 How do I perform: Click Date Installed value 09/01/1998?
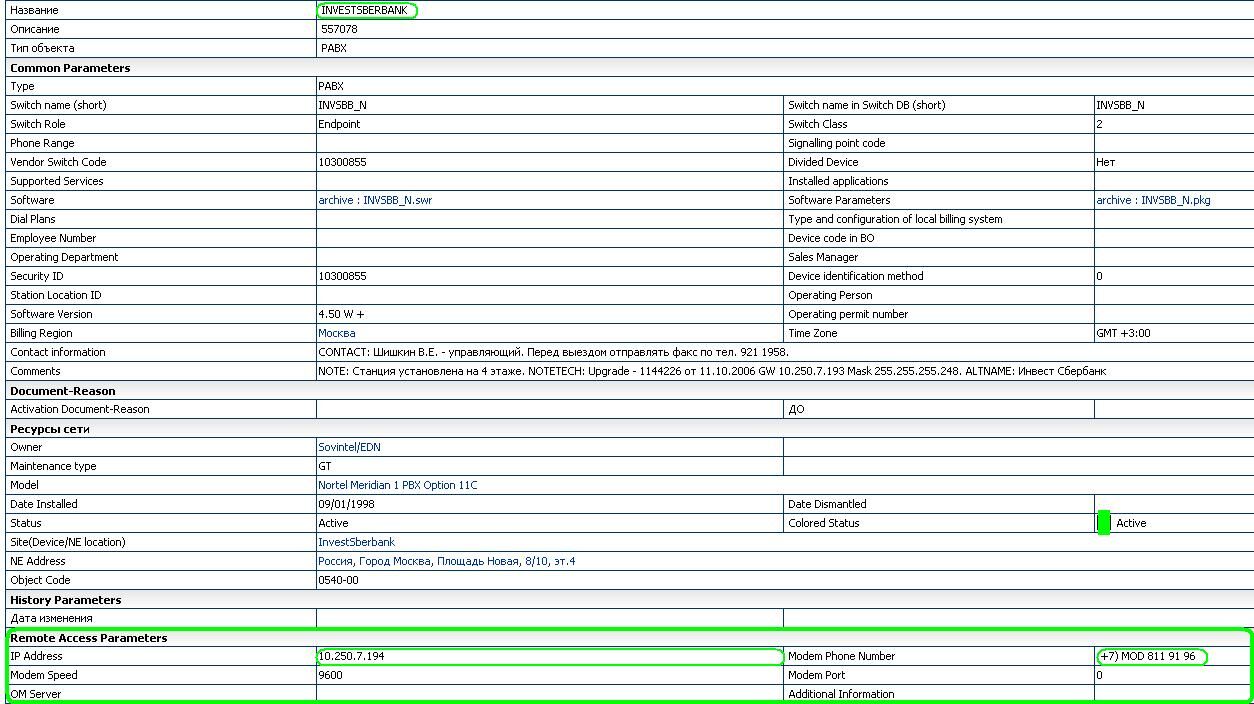(346, 504)
